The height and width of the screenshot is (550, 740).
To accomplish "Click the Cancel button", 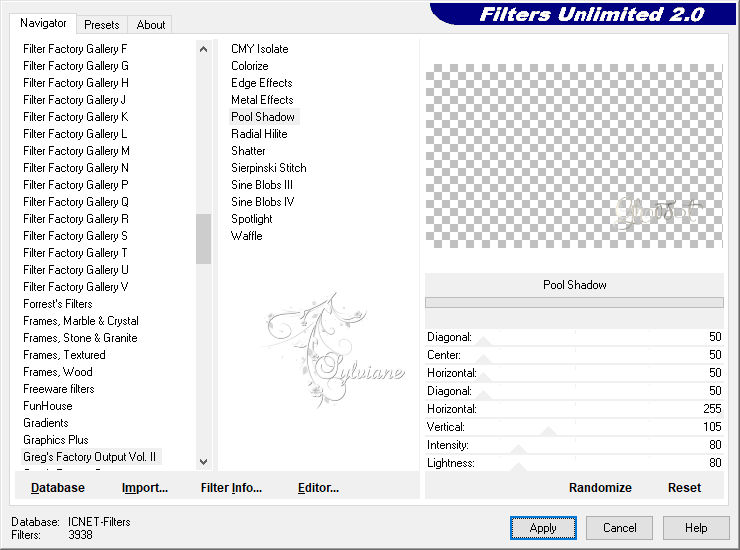I will [619, 528].
